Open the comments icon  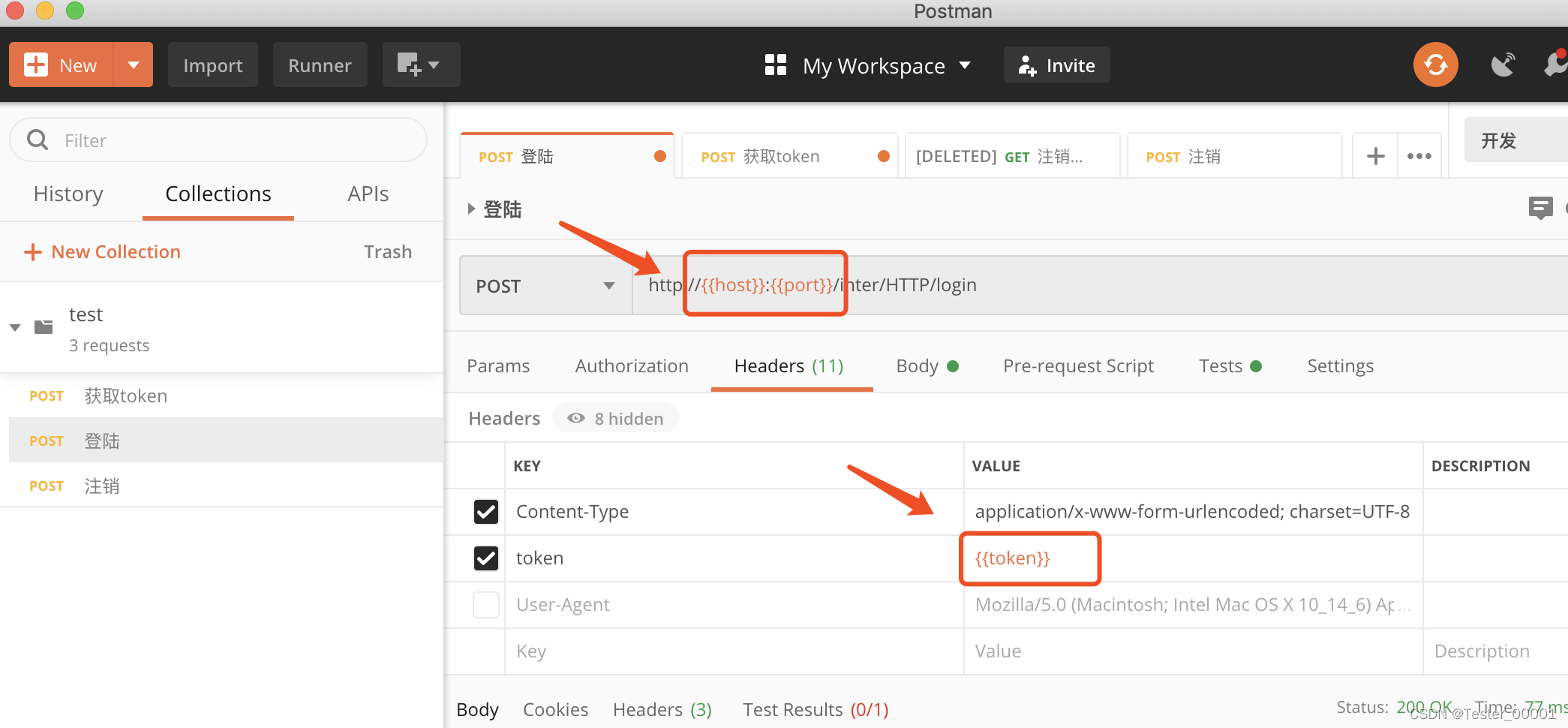(1540, 208)
